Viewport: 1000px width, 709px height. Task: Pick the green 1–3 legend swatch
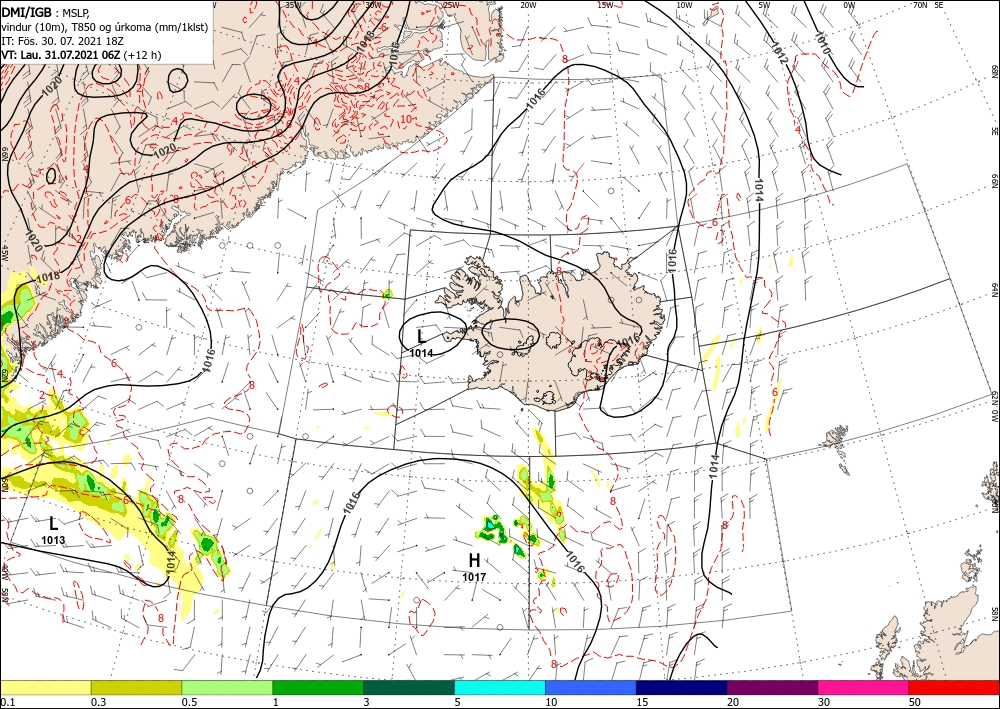(x=318, y=687)
